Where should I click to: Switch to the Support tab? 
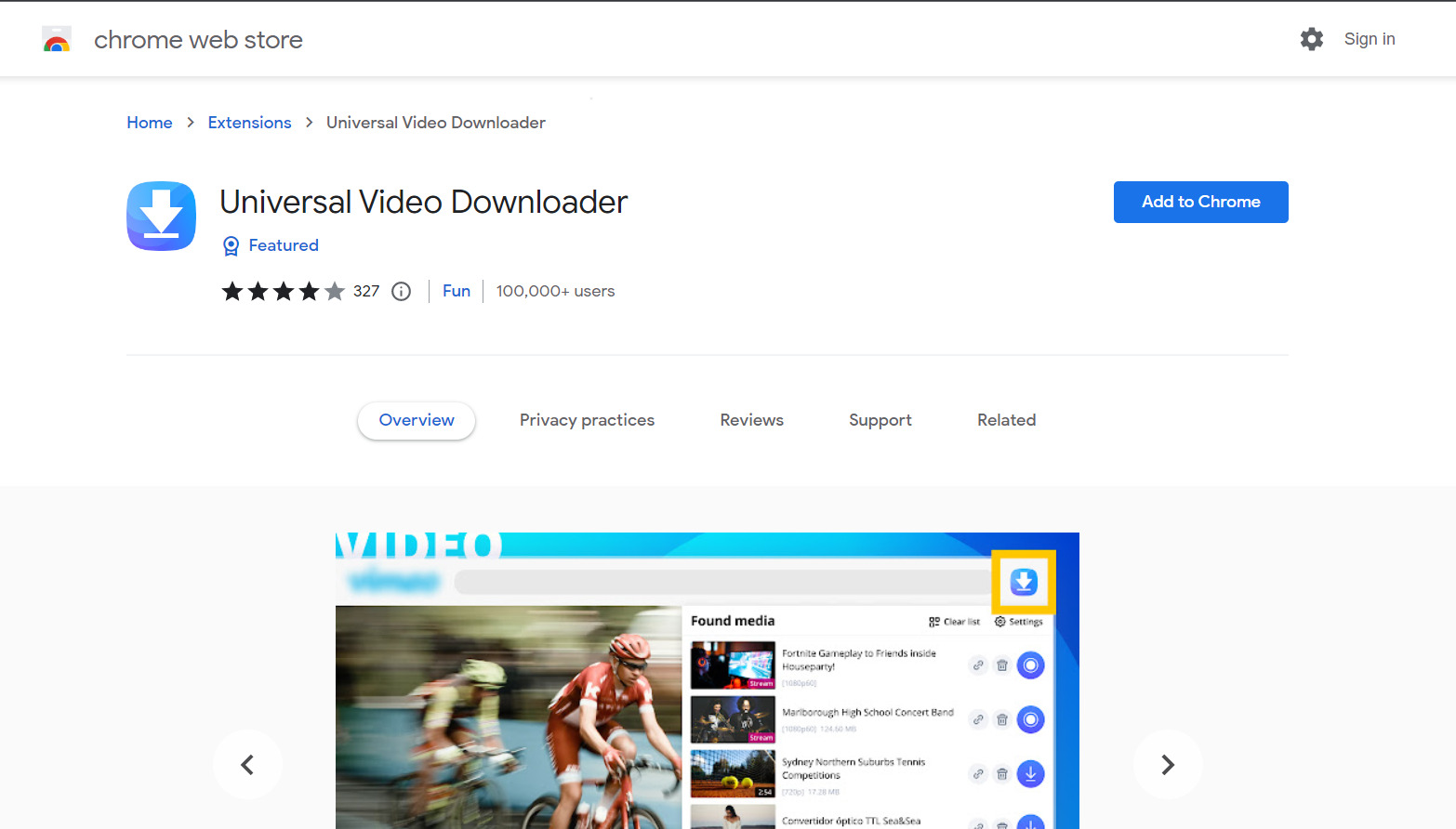tap(880, 420)
